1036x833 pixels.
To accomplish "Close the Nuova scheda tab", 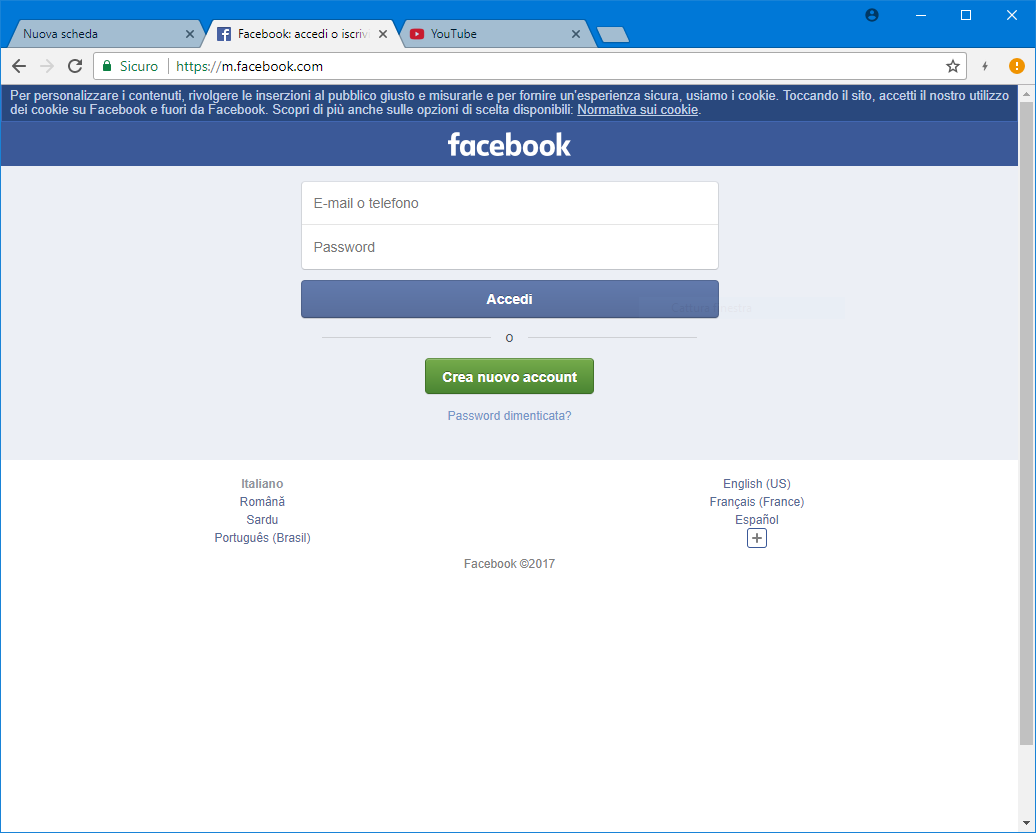I will pyautogui.click(x=190, y=34).
